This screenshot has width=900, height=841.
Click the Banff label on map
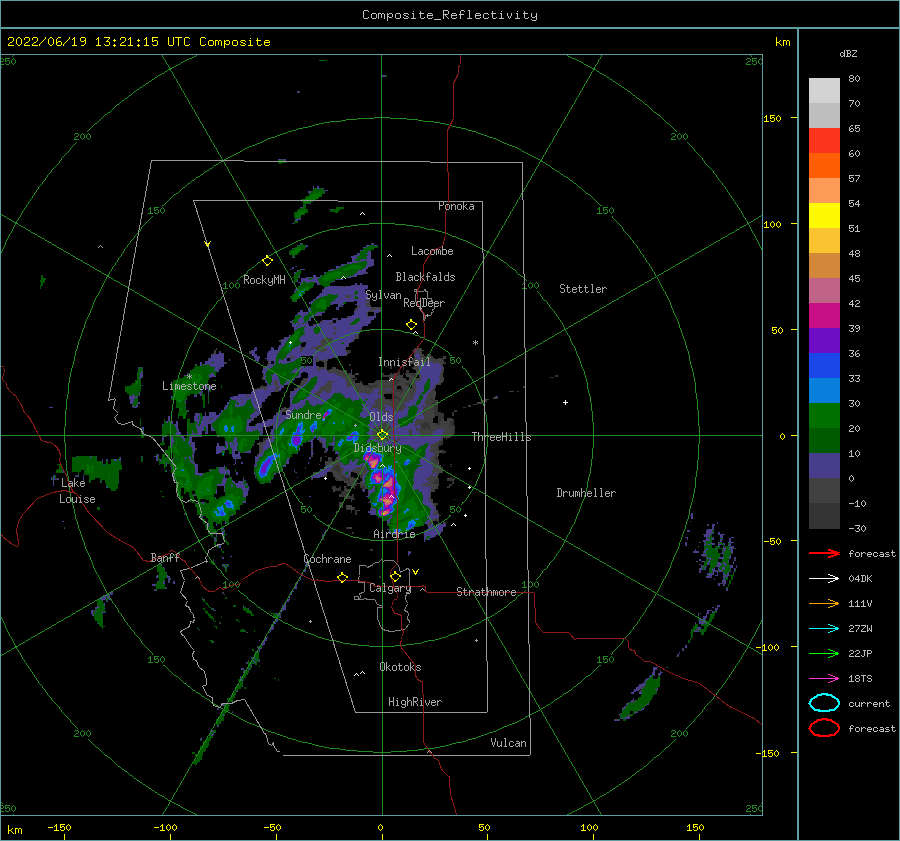(x=165, y=557)
